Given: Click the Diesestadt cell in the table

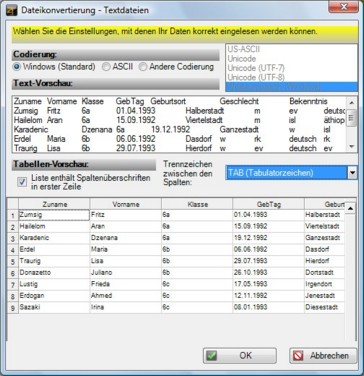Looking at the screenshot, I should (324, 307).
